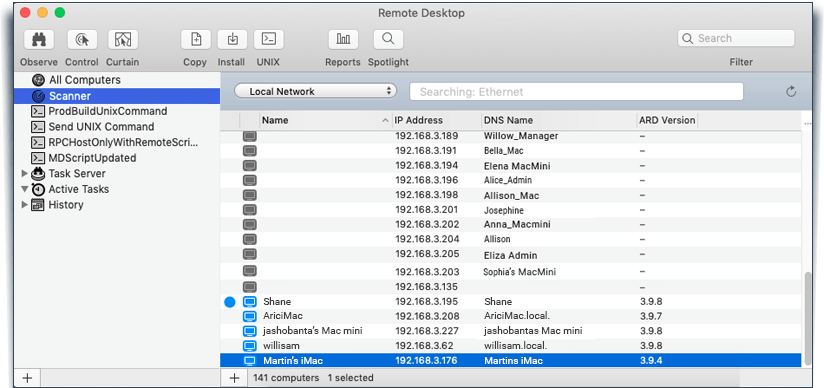Select Send UNIX Command in sidebar

pyautogui.click(x=101, y=127)
